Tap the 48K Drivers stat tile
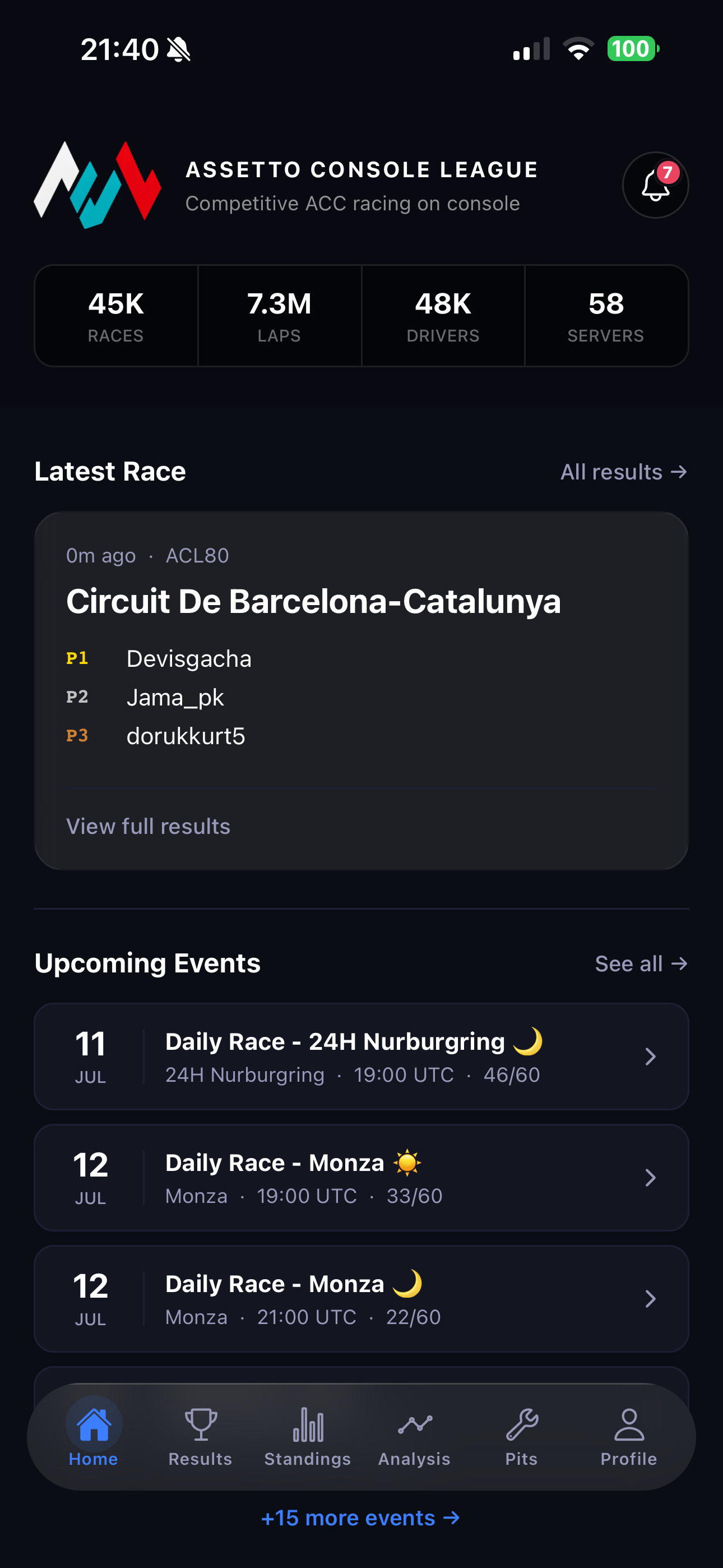 click(443, 316)
